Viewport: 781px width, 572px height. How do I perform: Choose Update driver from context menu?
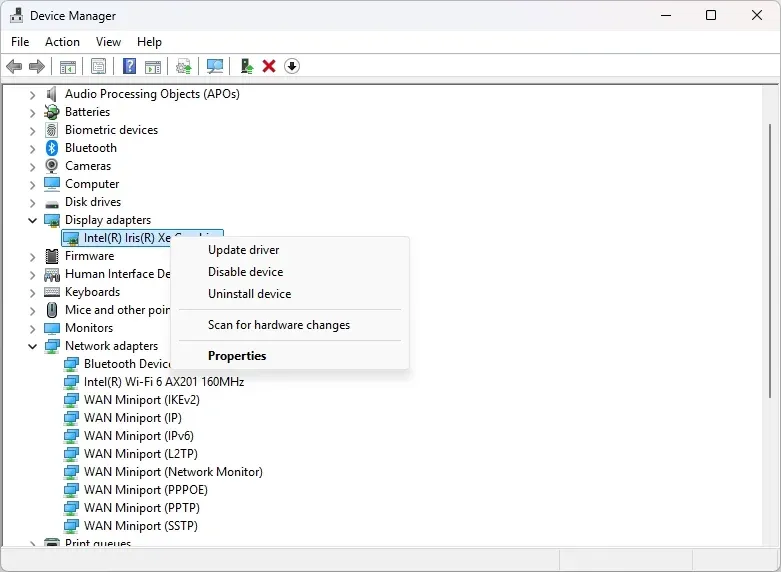[x=289, y=250]
